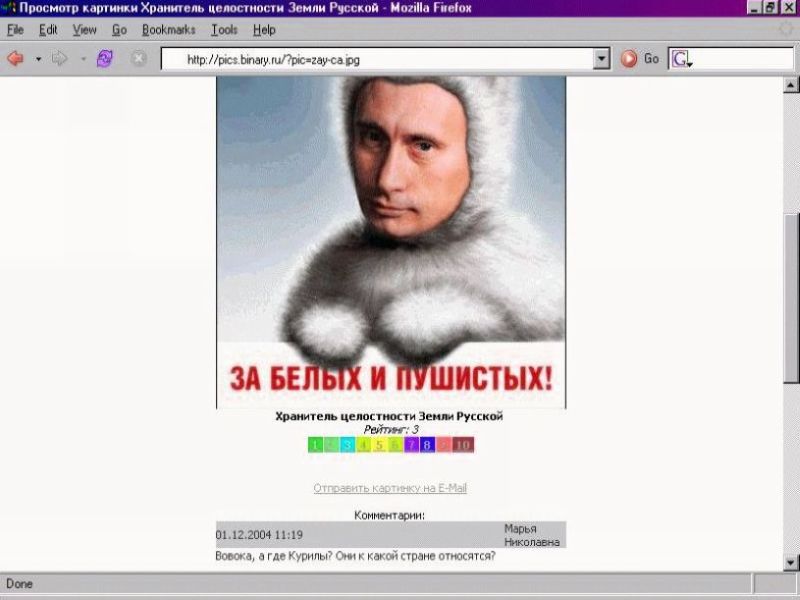Open the Back button history dropdown arrow
Image resolution: width=800 pixels, height=600 pixels.
coord(38,59)
